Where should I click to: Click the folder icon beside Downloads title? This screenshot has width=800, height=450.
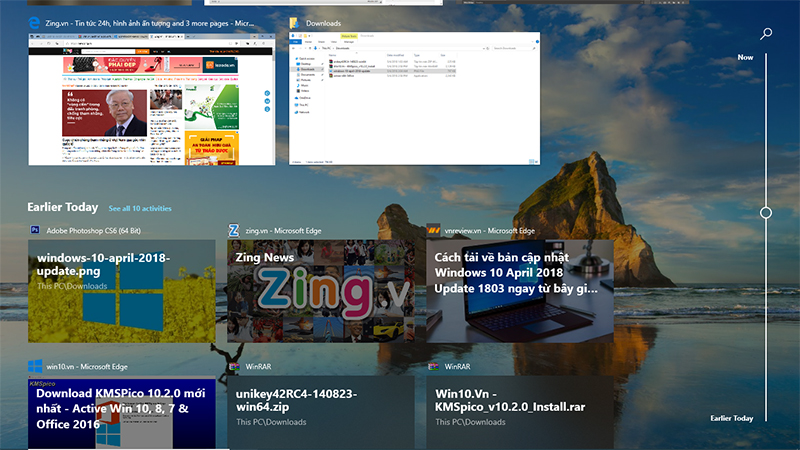294,23
